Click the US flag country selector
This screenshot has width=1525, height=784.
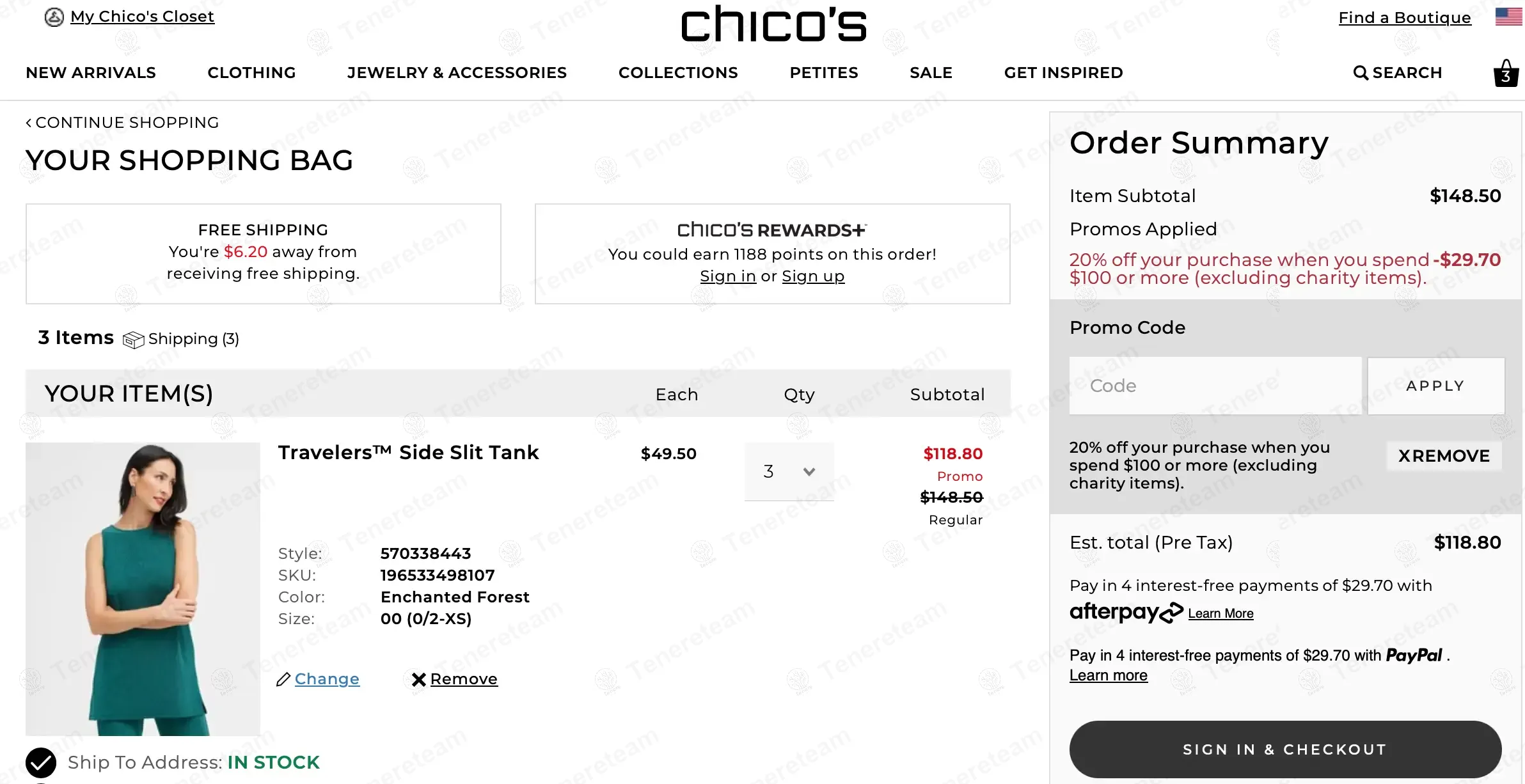click(1508, 17)
